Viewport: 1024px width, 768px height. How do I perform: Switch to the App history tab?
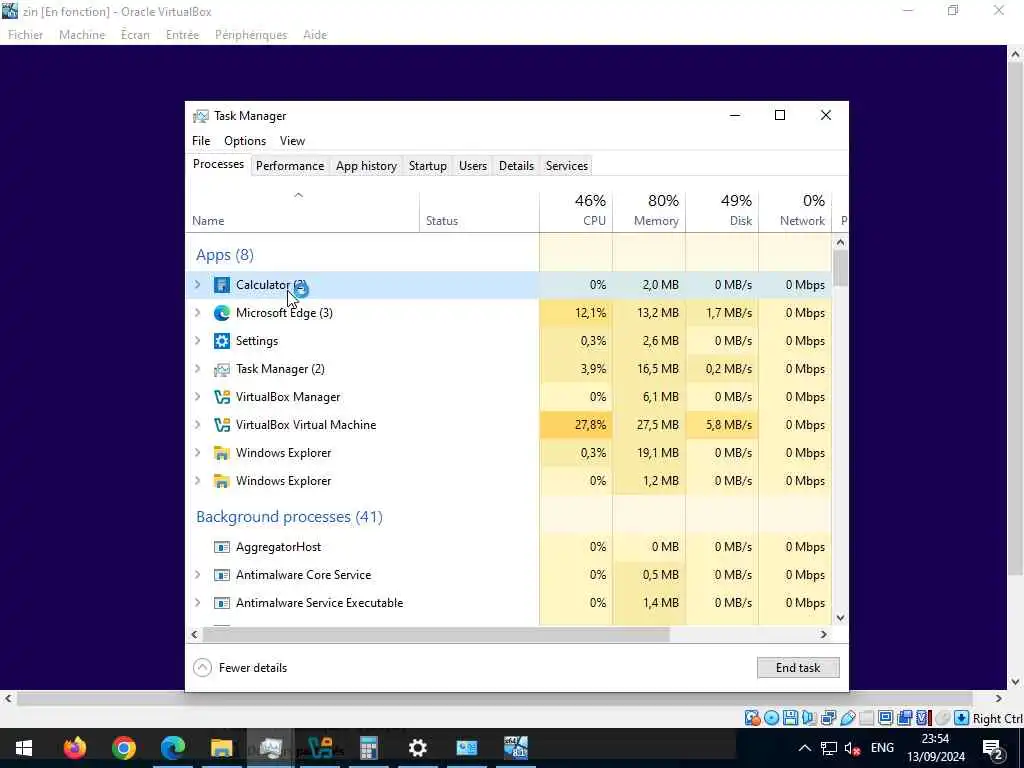[x=366, y=166]
